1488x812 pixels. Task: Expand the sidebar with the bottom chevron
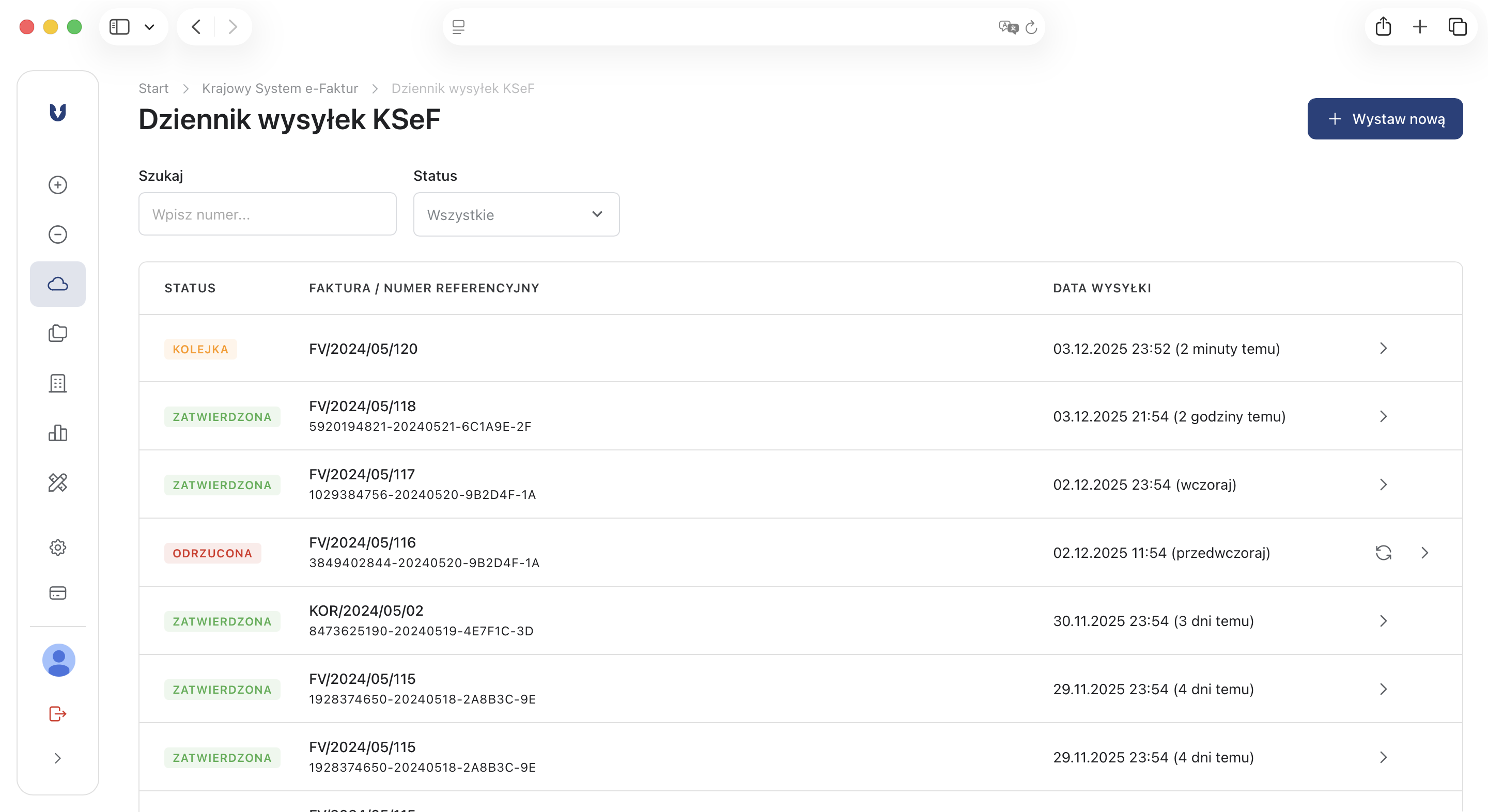(58, 758)
